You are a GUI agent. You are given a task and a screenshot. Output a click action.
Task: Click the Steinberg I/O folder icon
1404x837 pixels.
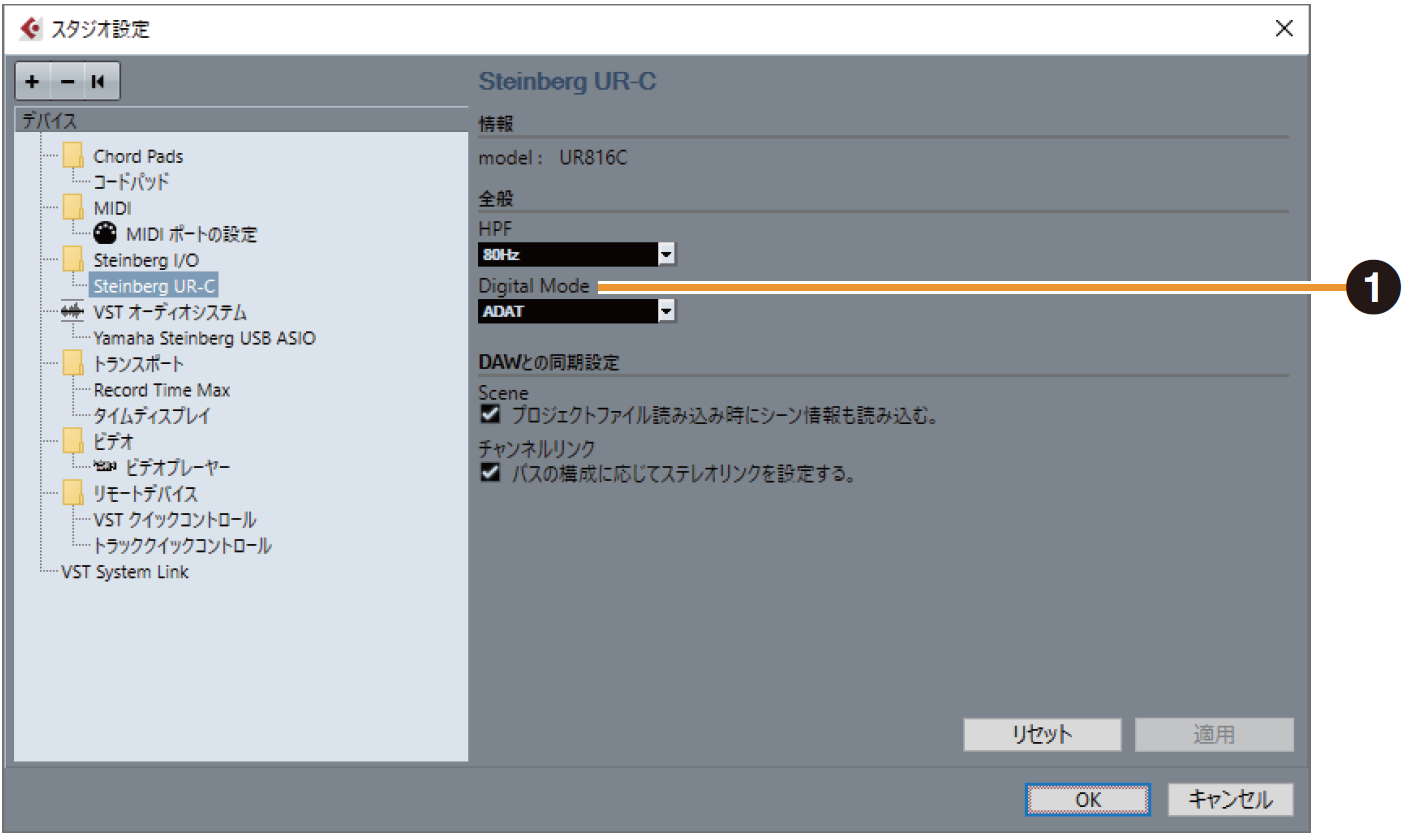click(x=73, y=260)
